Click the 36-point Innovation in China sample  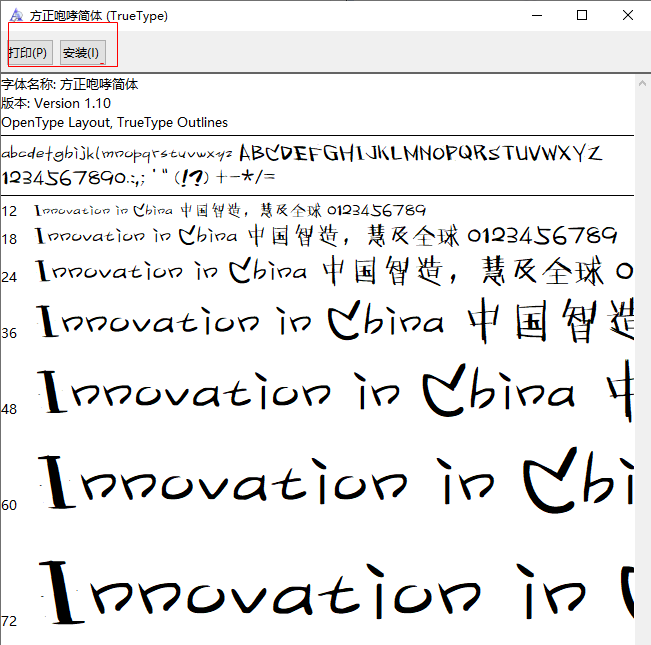click(335, 321)
